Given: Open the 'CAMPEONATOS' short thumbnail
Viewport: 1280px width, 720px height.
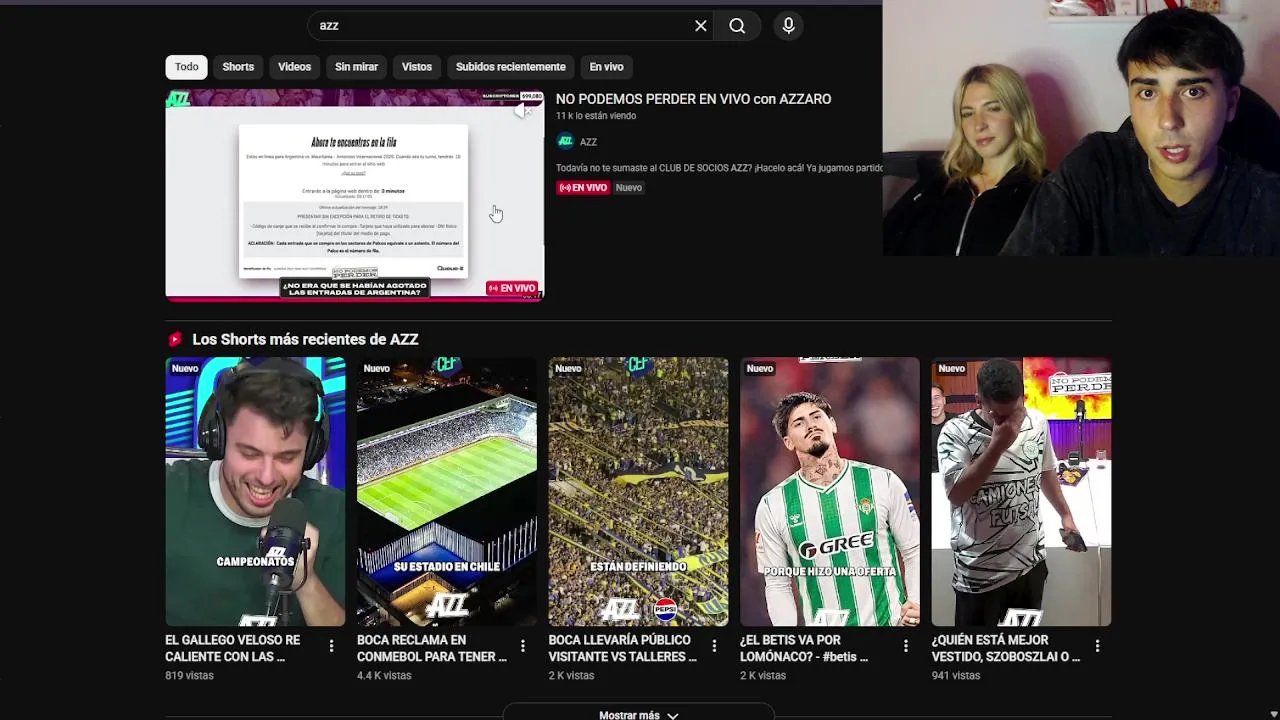Looking at the screenshot, I should [x=255, y=492].
